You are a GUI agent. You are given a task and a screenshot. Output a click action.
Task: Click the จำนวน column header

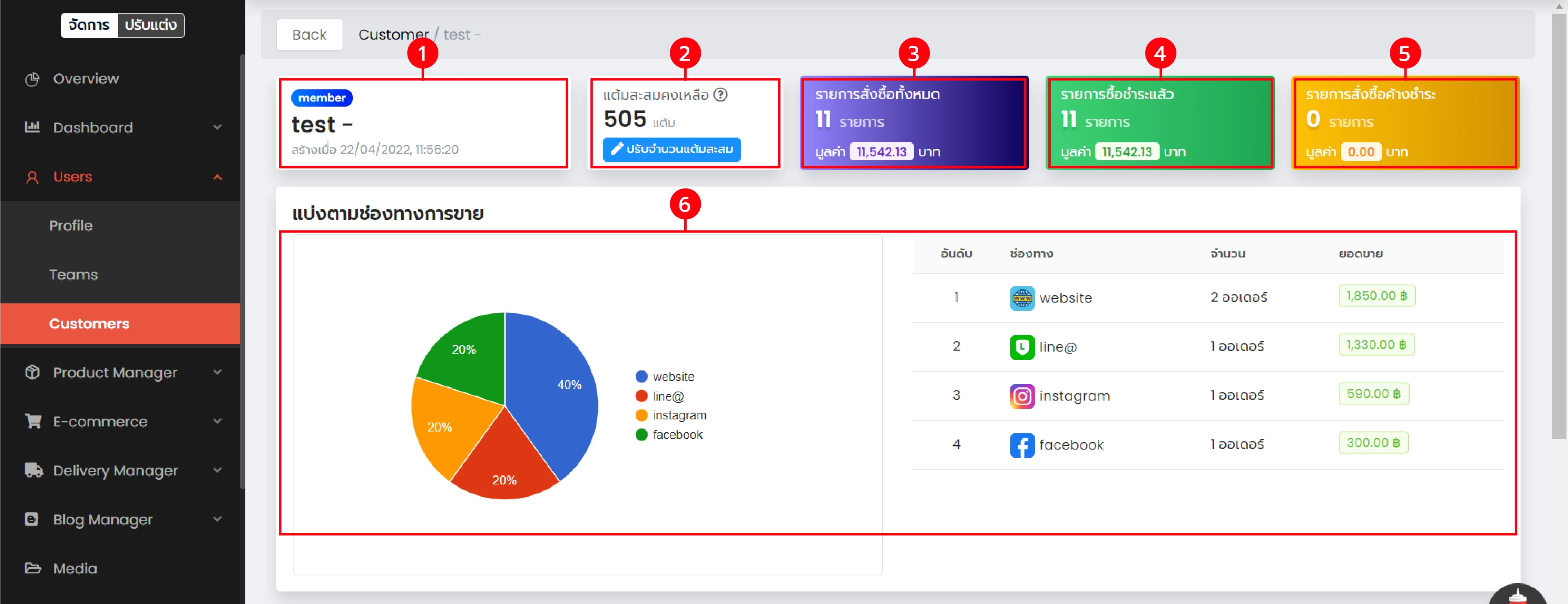1228,253
